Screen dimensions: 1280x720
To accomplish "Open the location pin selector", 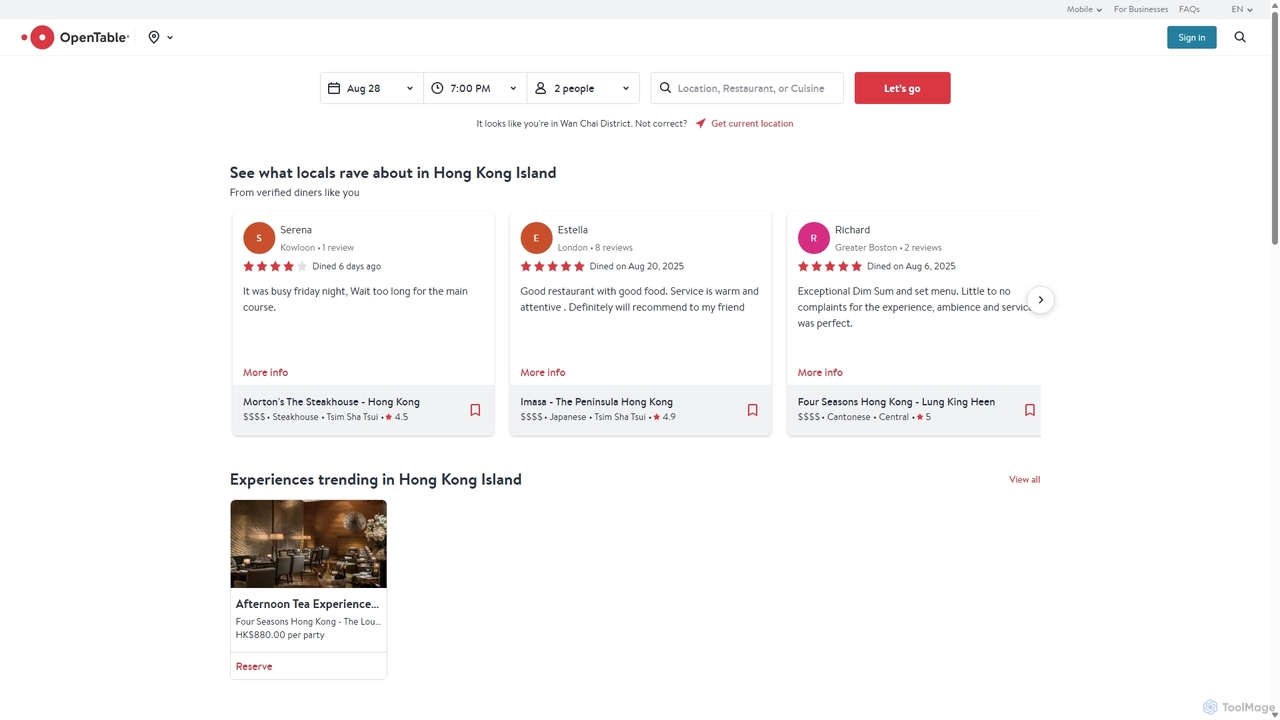I will coord(160,37).
